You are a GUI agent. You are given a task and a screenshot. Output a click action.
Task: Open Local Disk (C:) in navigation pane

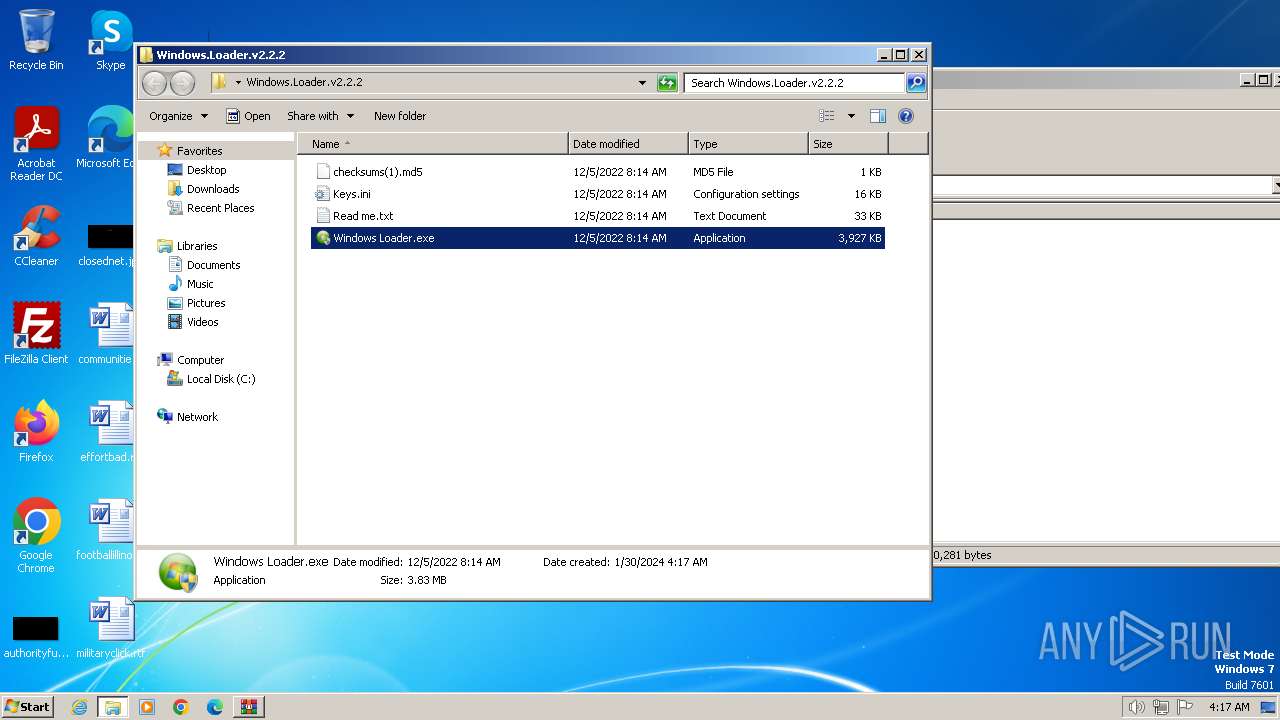[x=220, y=379]
